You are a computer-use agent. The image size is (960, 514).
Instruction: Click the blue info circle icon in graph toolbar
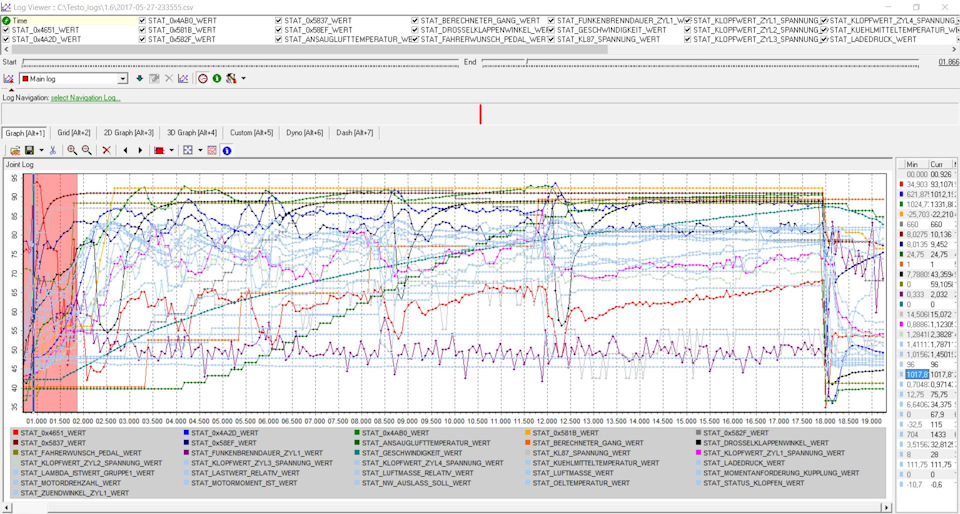tap(227, 150)
